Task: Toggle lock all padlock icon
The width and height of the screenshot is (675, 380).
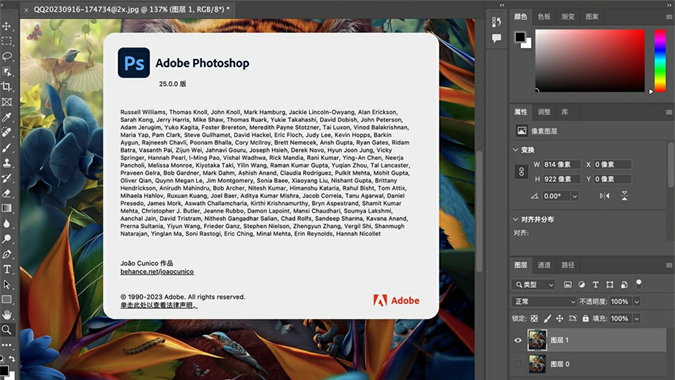Action: [585, 318]
